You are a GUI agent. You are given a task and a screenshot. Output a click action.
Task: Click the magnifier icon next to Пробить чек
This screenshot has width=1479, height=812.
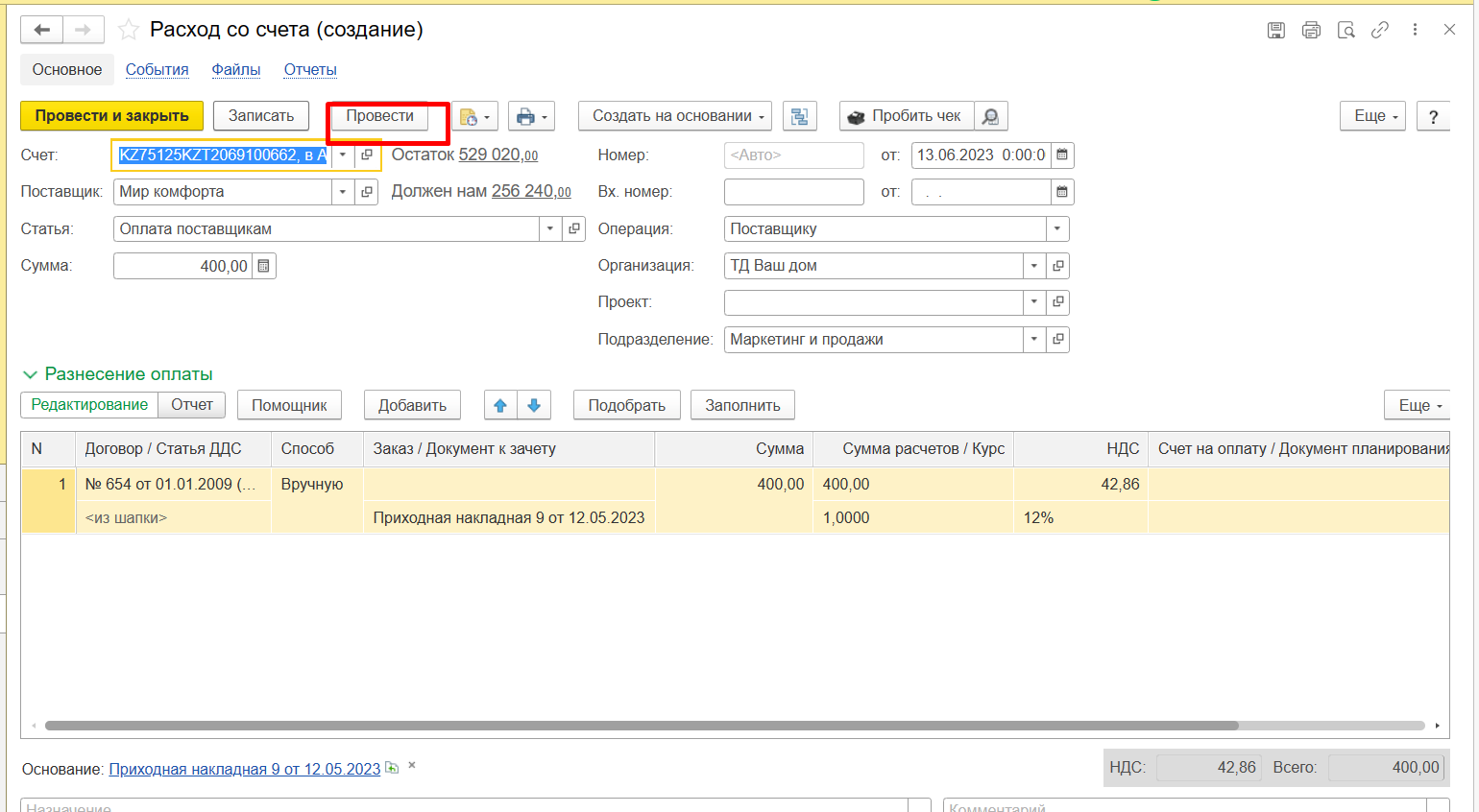tap(990, 116)
